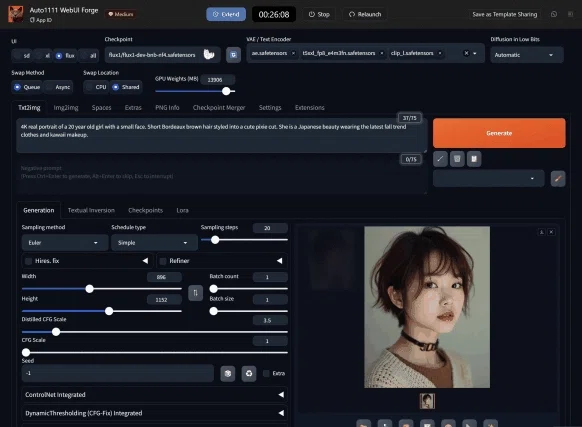Click the edit styles pencil icon
This screenshot has width=582, height=427.
pos(558,179)
